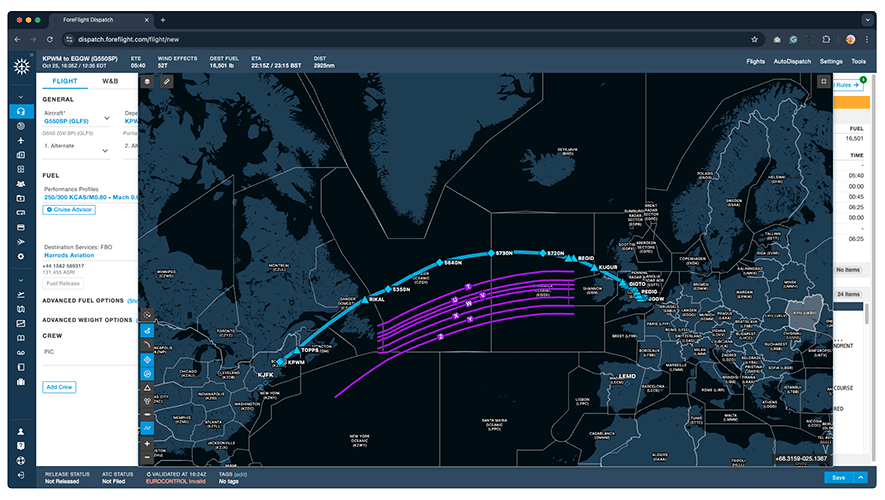Image resolution: width=885 pixels, height=500 pixels.
Task: Expand the 1. Alternate dropdown
Action: tap(105, 151)
